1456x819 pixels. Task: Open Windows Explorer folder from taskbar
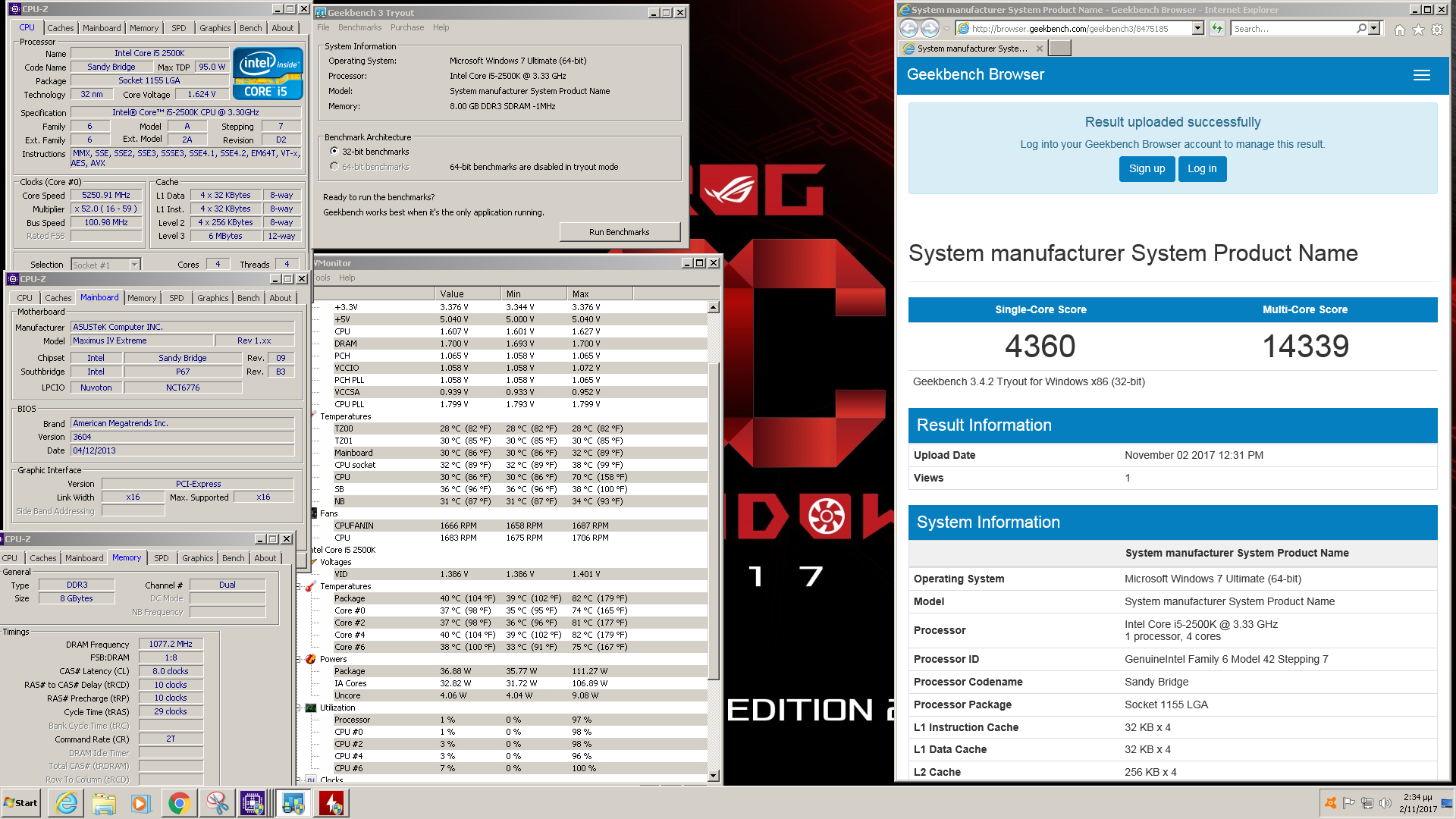click(104, 803)
